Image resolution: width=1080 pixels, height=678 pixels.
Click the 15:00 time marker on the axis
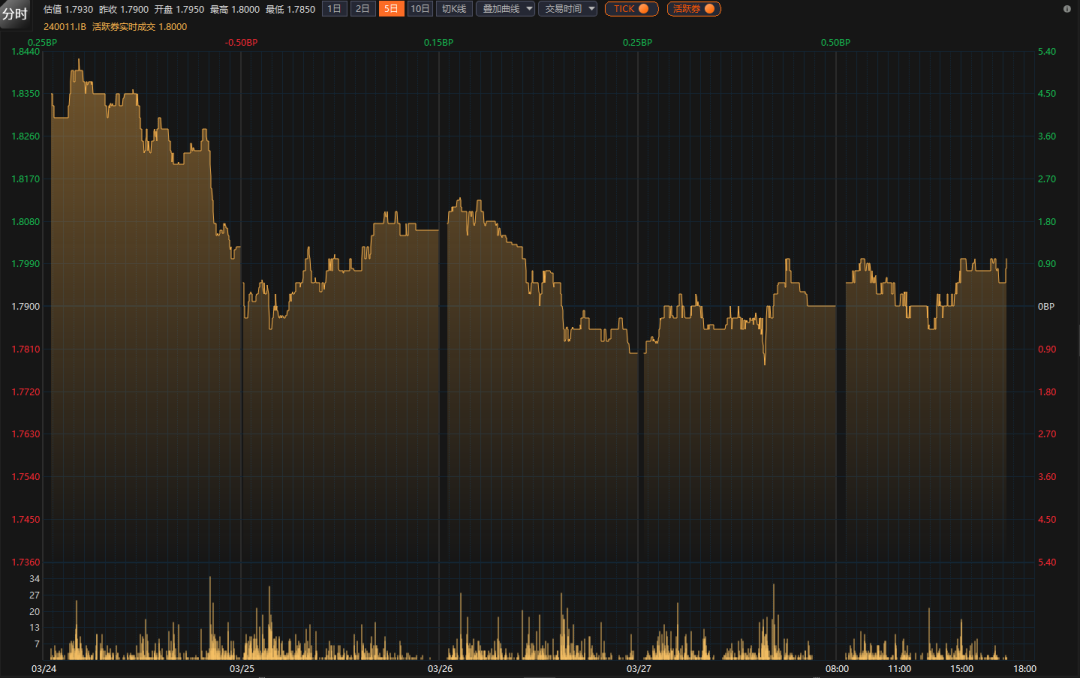click(x=961, y=668)
